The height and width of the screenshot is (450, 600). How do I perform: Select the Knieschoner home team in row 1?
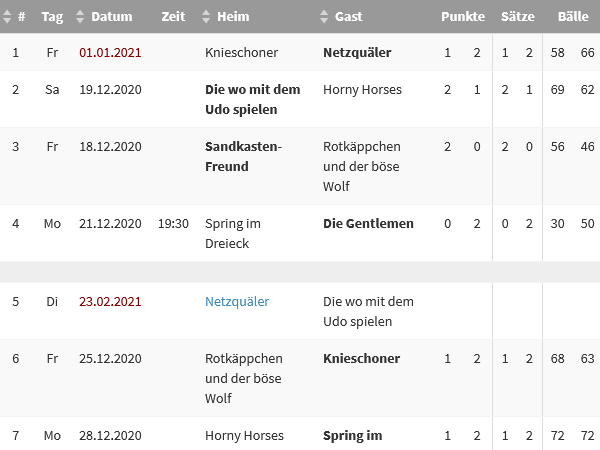(x=241, y=52)
